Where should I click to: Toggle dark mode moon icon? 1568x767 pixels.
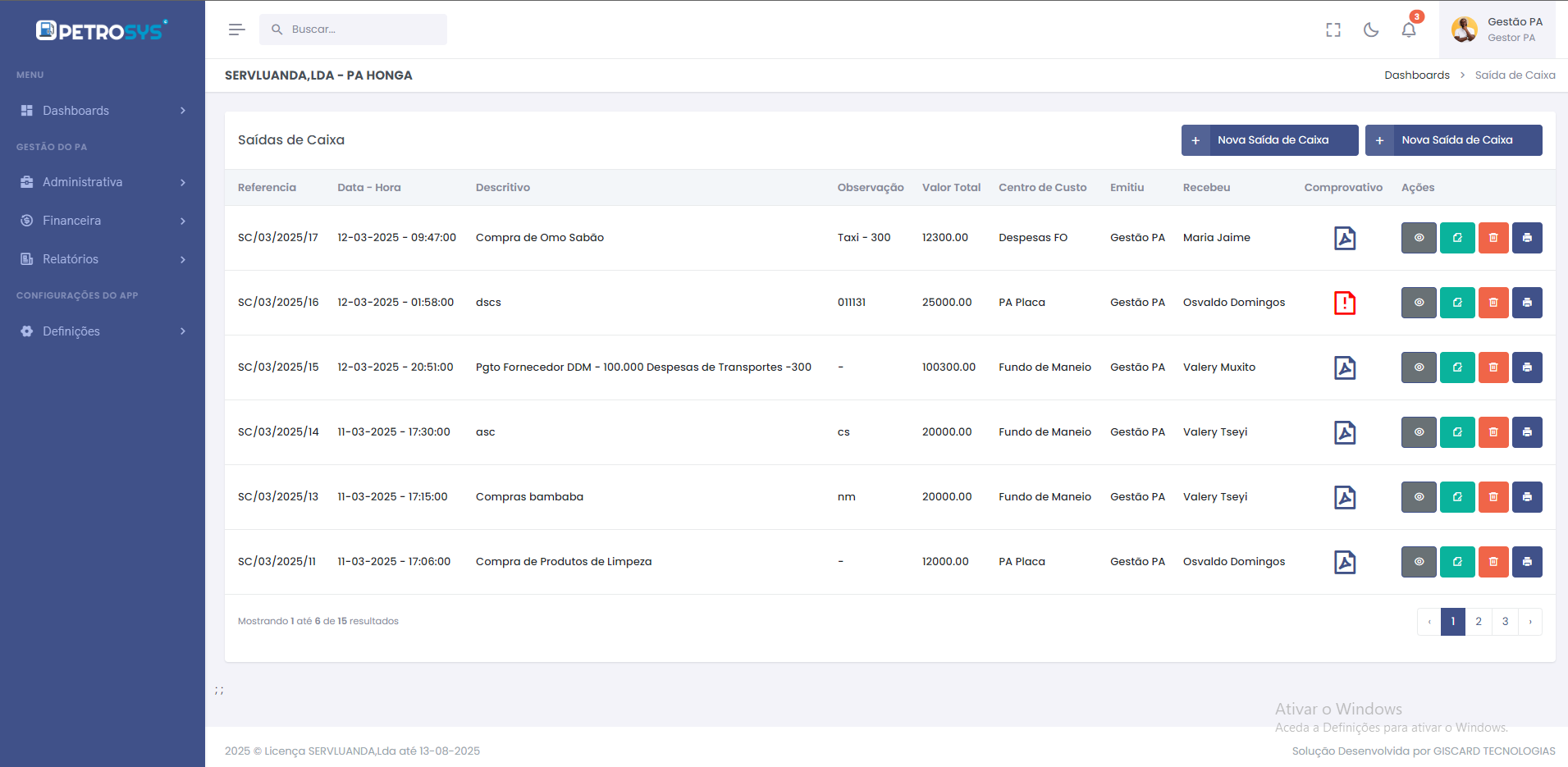1370,30
